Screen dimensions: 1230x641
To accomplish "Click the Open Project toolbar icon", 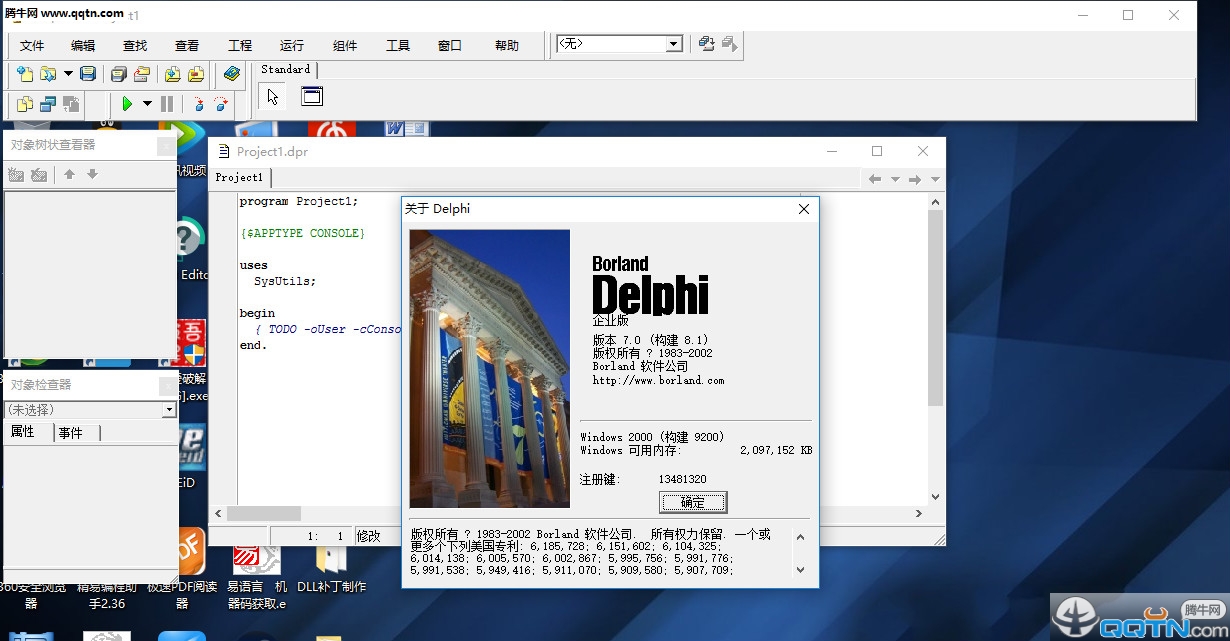I will [x=142, y=74].
